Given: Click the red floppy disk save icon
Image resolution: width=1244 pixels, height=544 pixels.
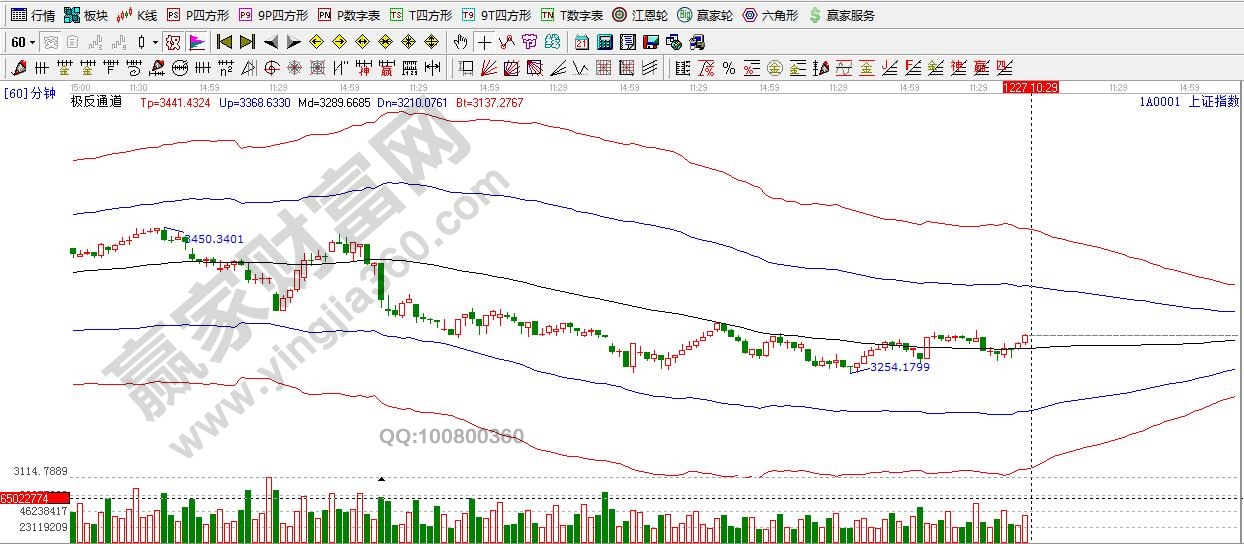Looking at the screenshot, I should 651,42.
